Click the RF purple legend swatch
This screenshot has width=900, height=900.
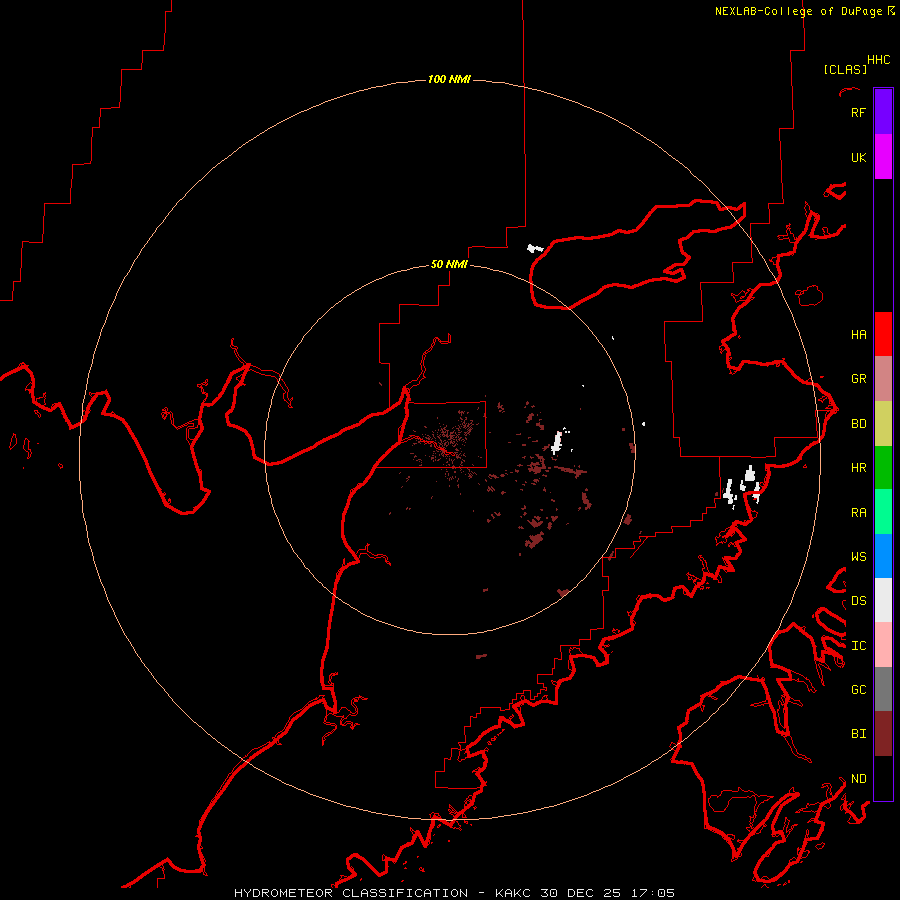[x=883, y=112]
